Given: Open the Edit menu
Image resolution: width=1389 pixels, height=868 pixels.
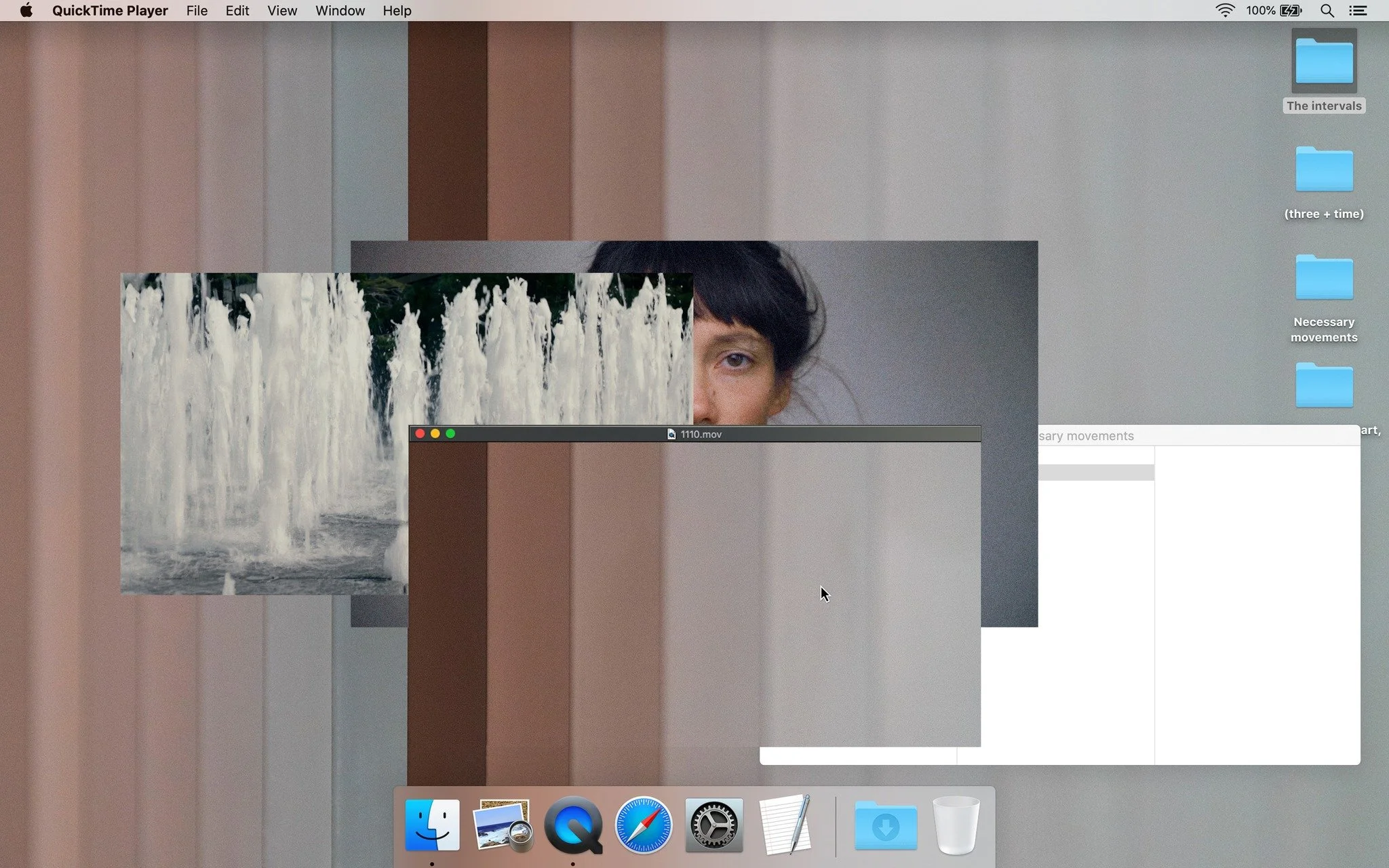Looking at the screenshot, I should pos(237,10).
